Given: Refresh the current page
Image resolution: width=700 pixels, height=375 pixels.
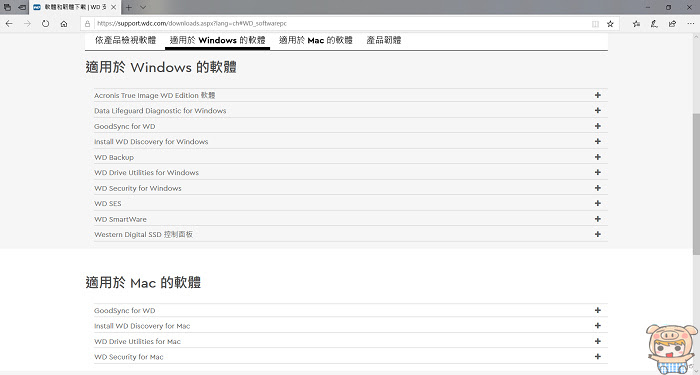Looking at the screenshot, I should (46, 24).
